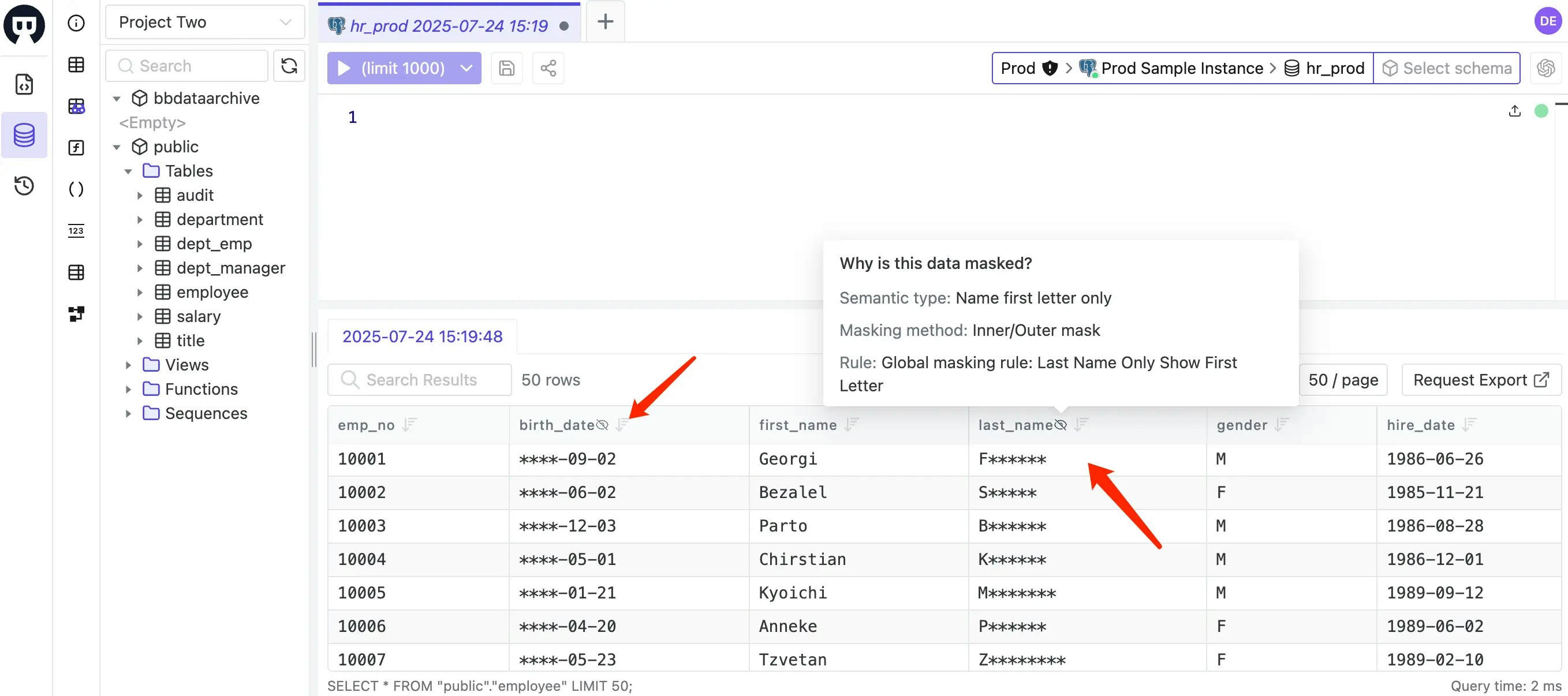Image resolution: width=1568 pixels, height=696 pixels.
Task: Click the Request Export button
Action: 1480,380
